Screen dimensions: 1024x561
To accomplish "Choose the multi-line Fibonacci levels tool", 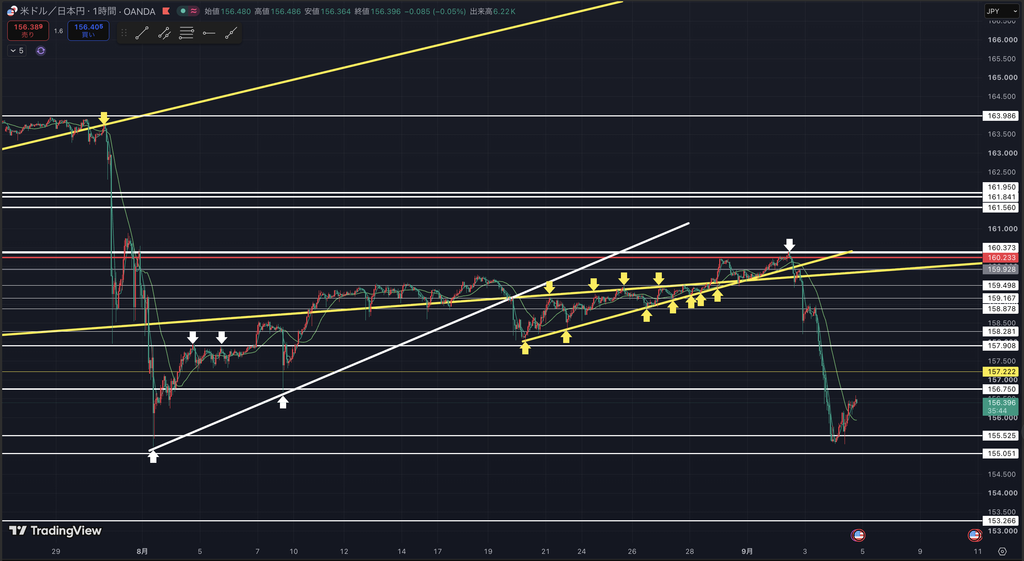I will (x=186, y=33).
